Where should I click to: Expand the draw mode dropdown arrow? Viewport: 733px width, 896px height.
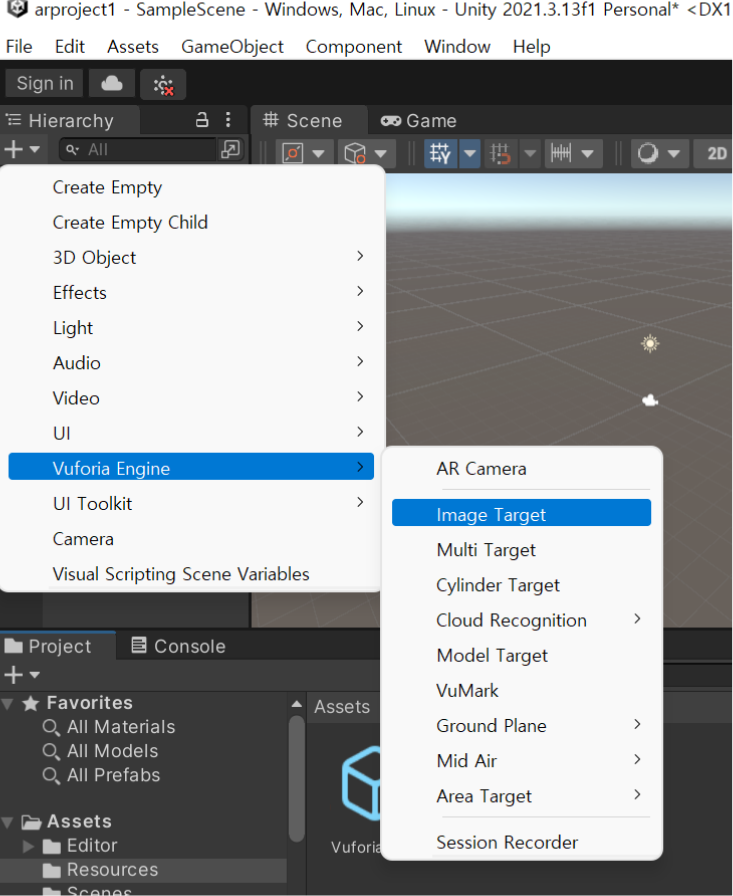[x=674, y=153]
